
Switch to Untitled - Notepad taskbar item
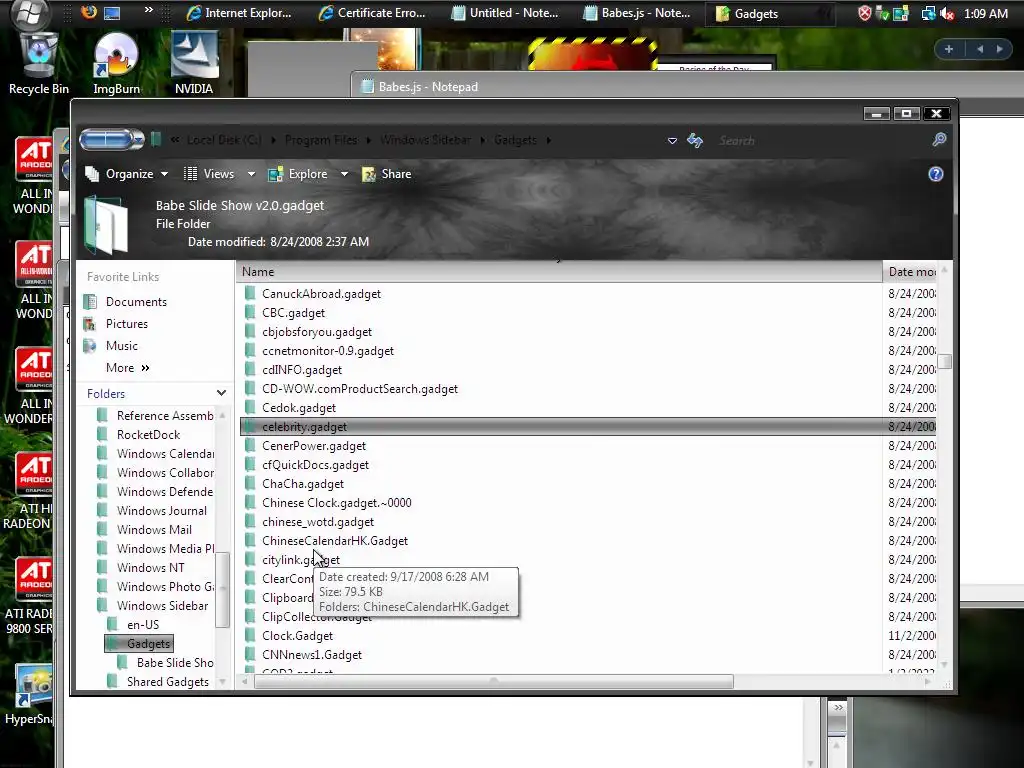[505, 13]
